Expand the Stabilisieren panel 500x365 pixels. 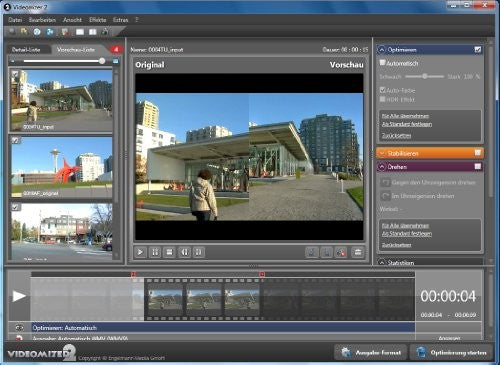(x=382, y=153)
